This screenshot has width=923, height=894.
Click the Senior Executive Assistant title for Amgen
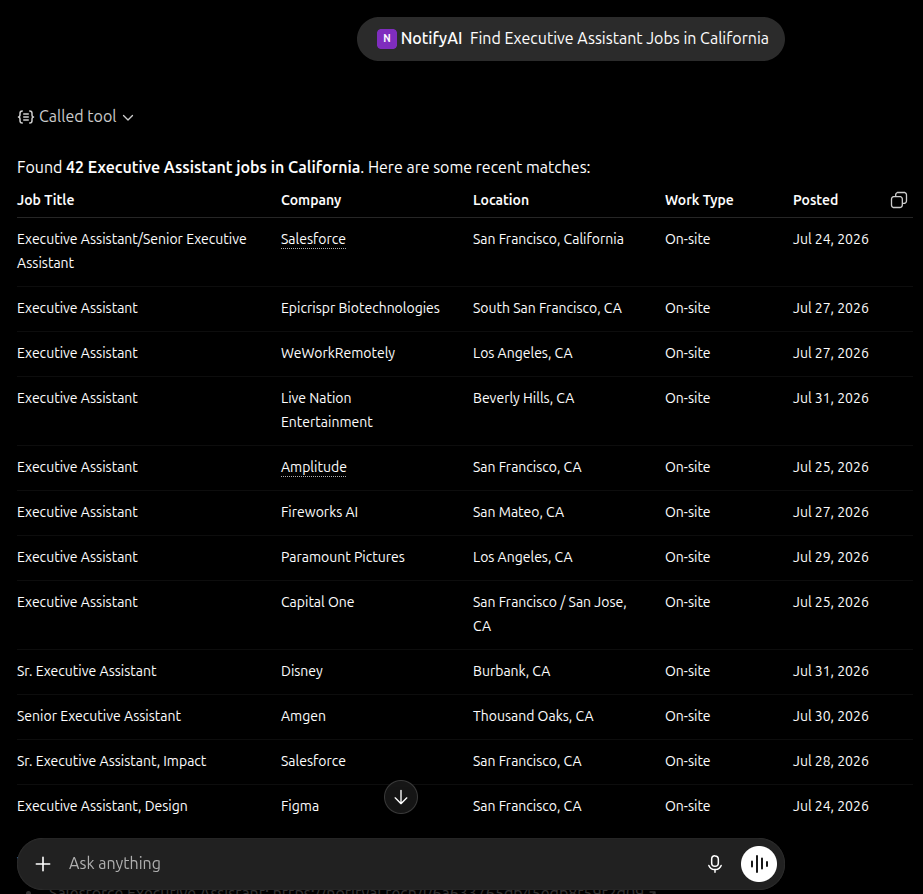coord(99,716)
